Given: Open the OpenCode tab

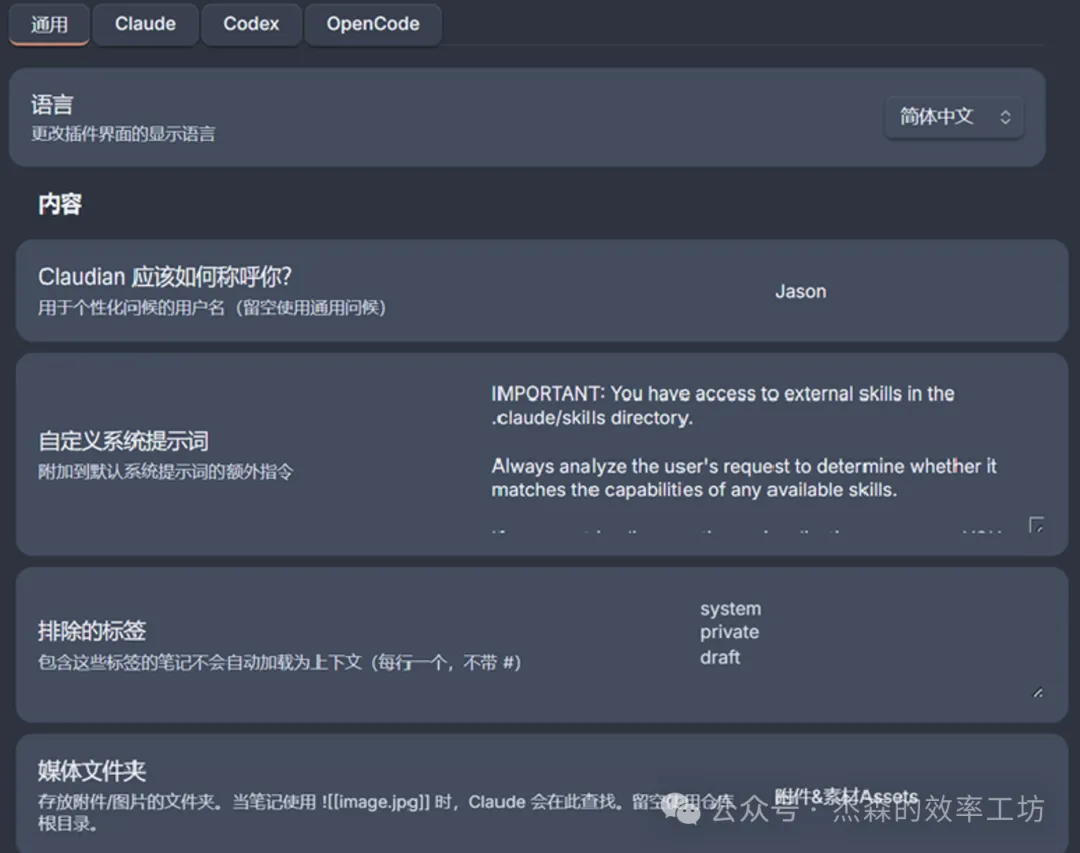Looking at the screenshot, I should coord(373,24).
